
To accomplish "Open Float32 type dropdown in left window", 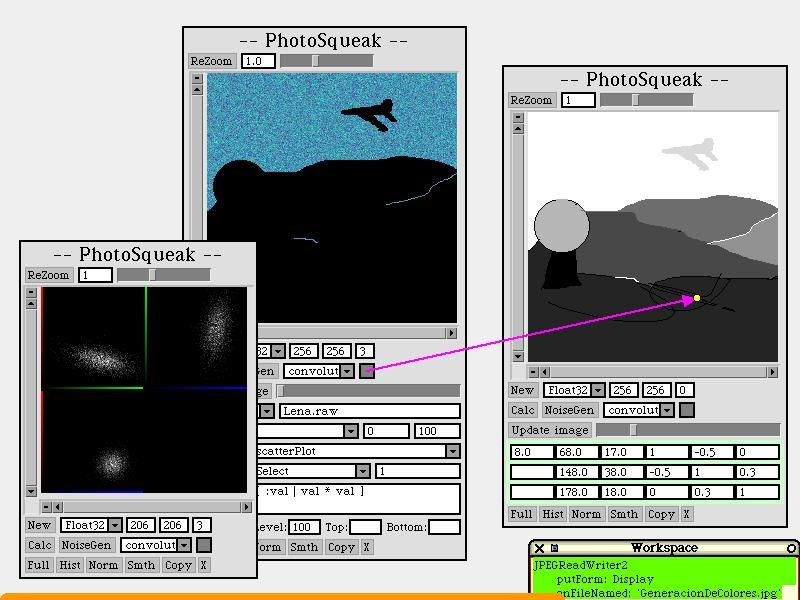I will (x=116, y=525).
